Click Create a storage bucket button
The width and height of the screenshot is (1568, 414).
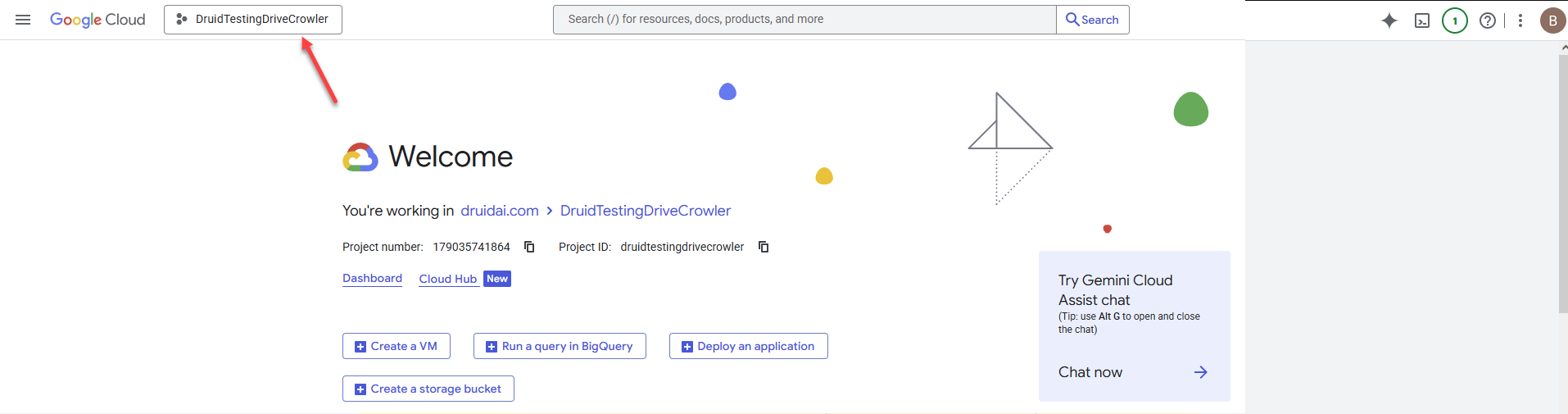(428, 389)
